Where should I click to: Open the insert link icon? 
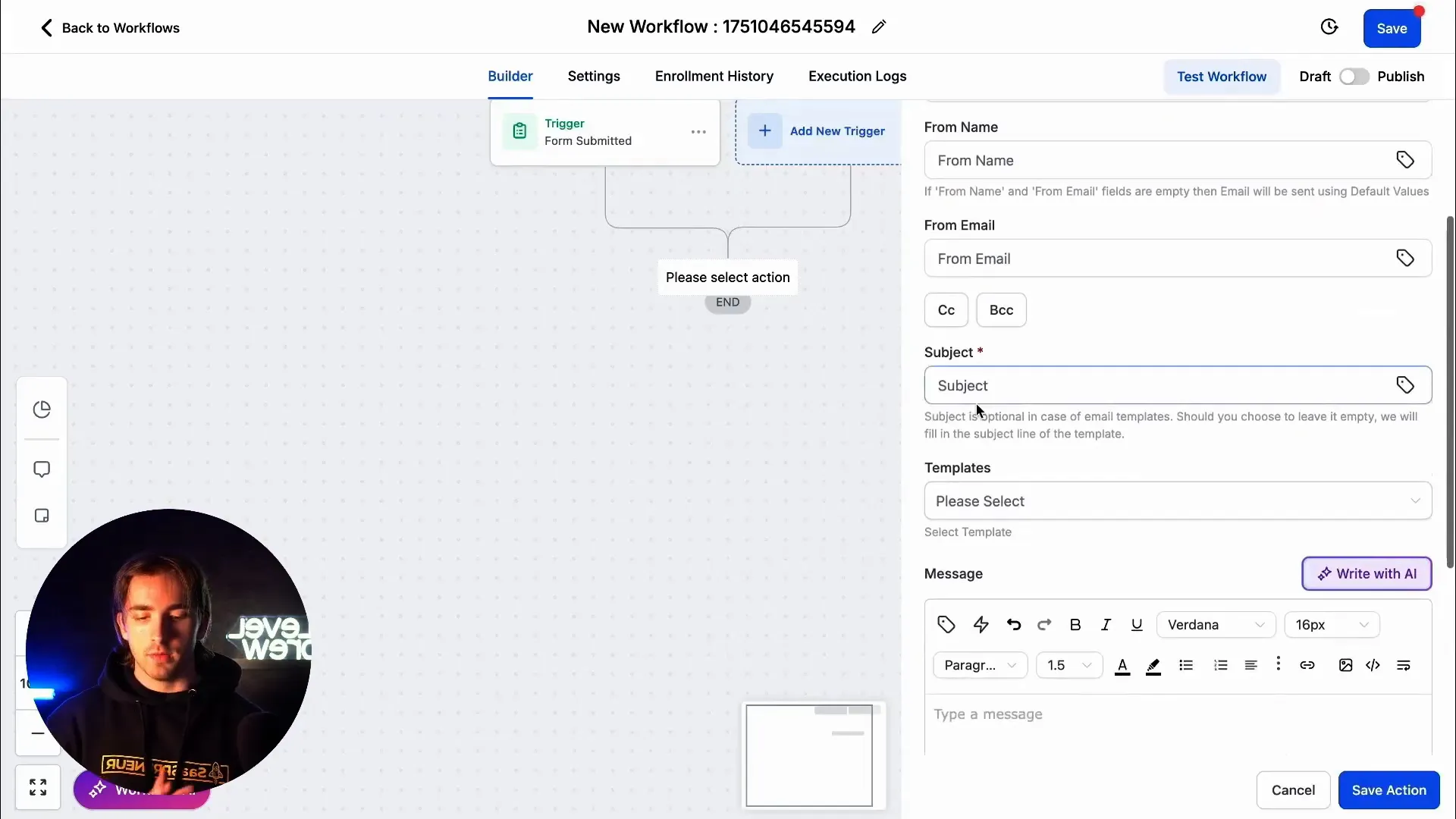1307,665
